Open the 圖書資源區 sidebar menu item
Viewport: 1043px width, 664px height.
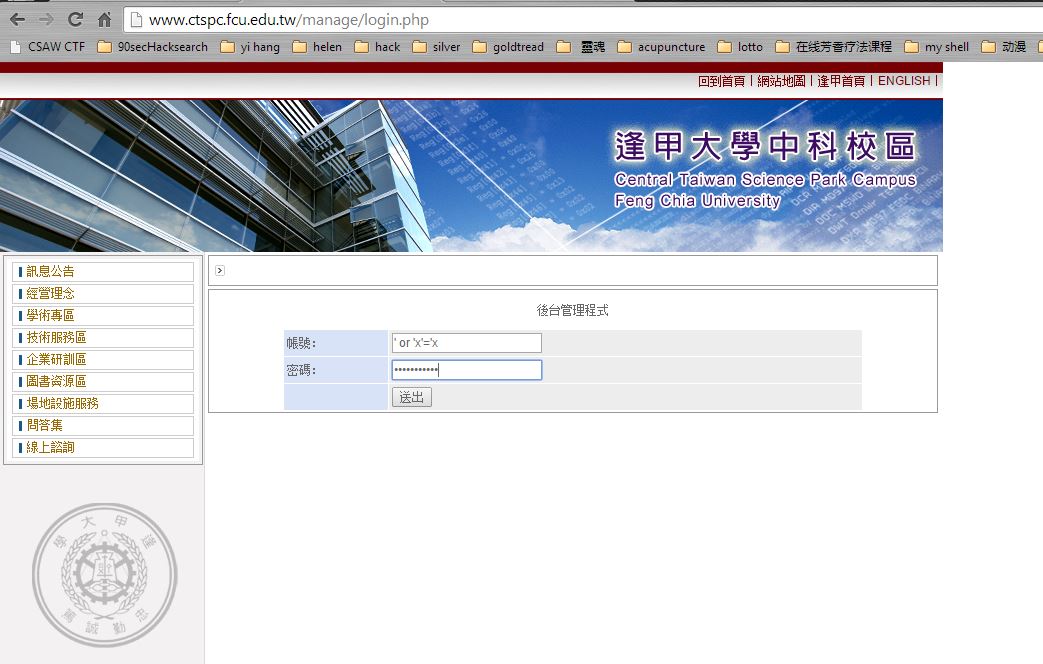[x=103, y=381]
